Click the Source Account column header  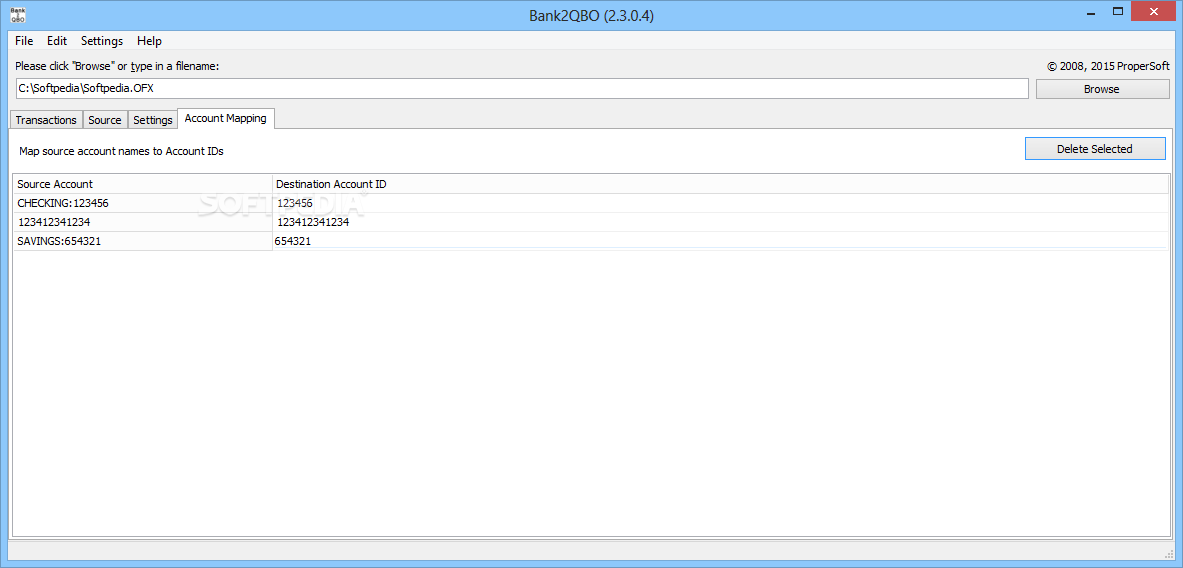click(143, 184)
